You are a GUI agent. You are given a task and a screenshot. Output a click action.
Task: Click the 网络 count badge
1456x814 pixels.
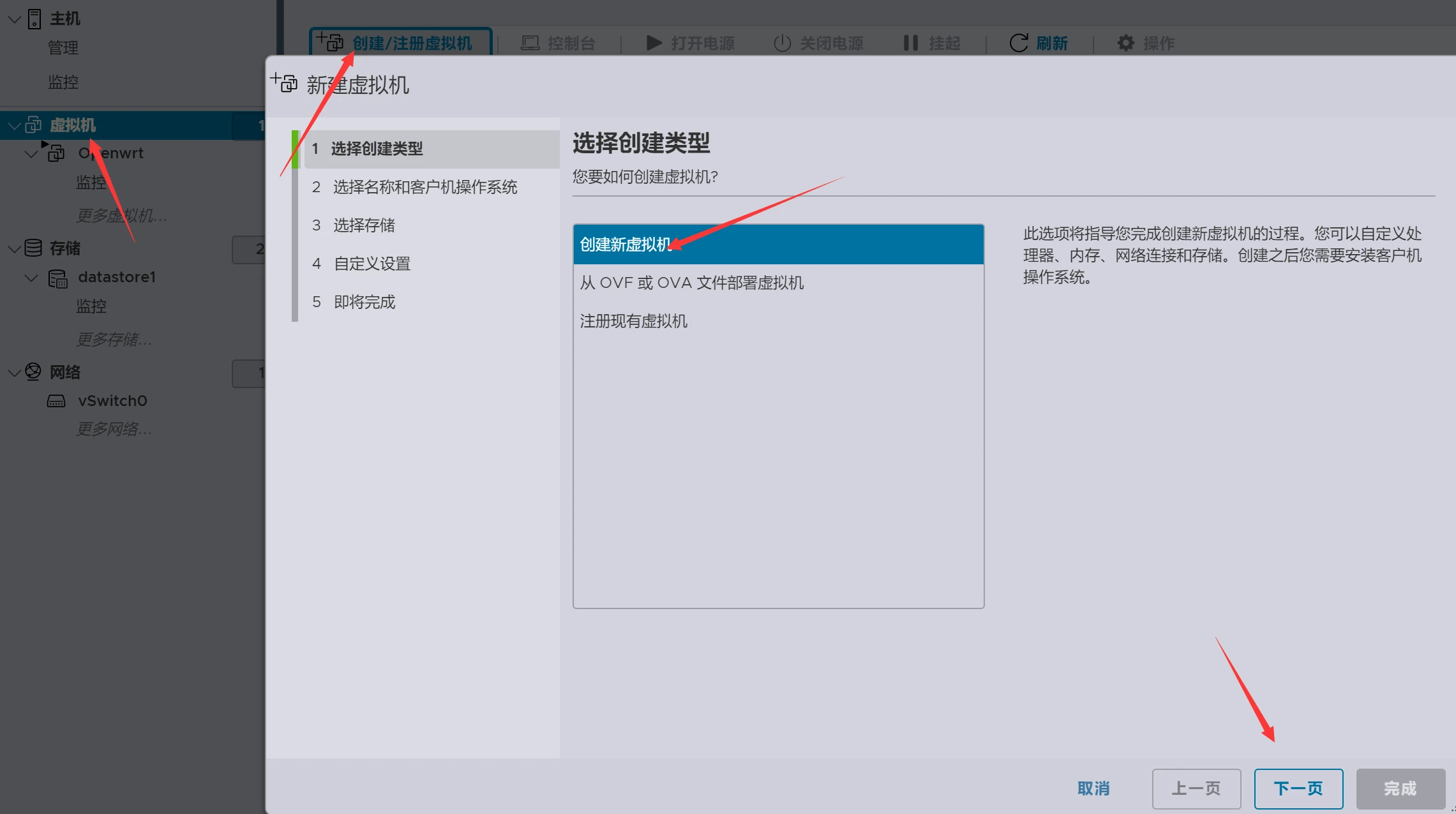point(249,373)
